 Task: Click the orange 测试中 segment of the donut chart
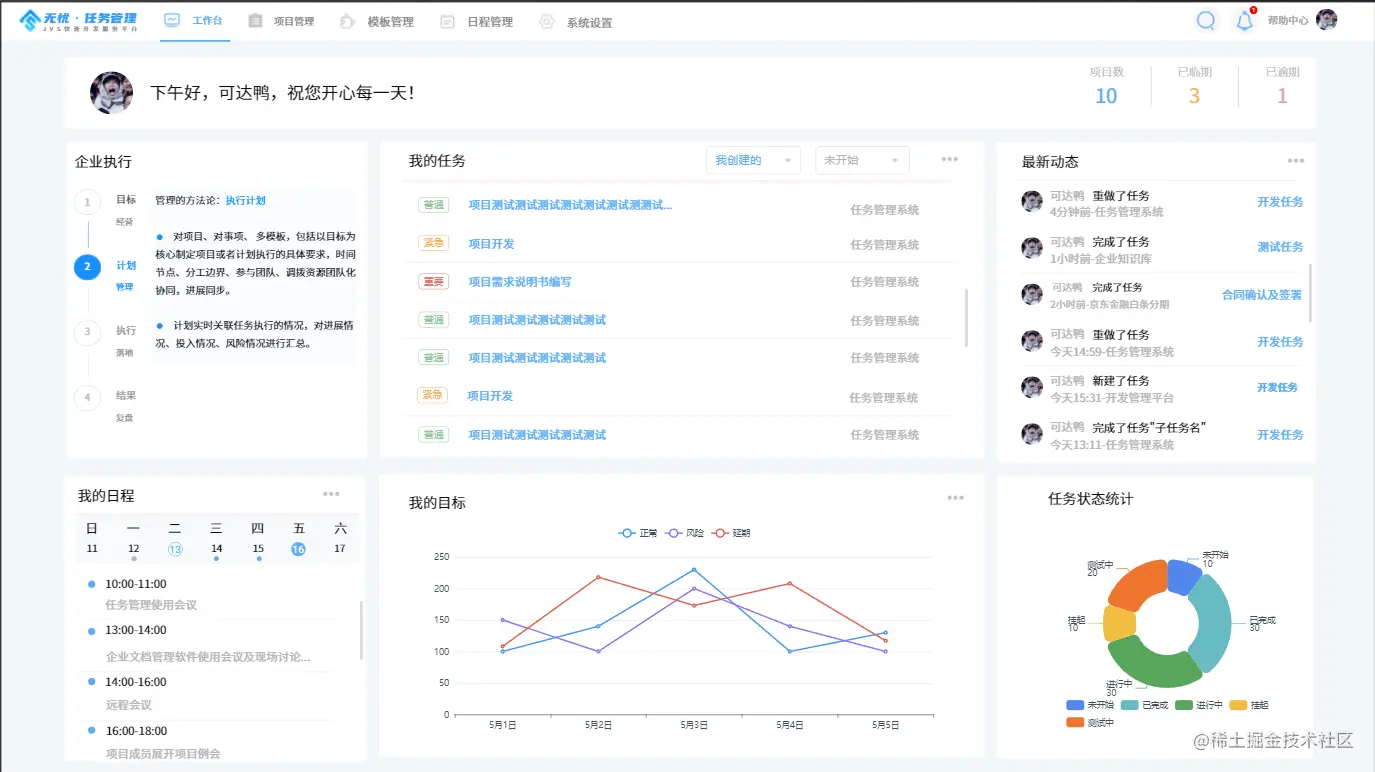point(1138,584)
